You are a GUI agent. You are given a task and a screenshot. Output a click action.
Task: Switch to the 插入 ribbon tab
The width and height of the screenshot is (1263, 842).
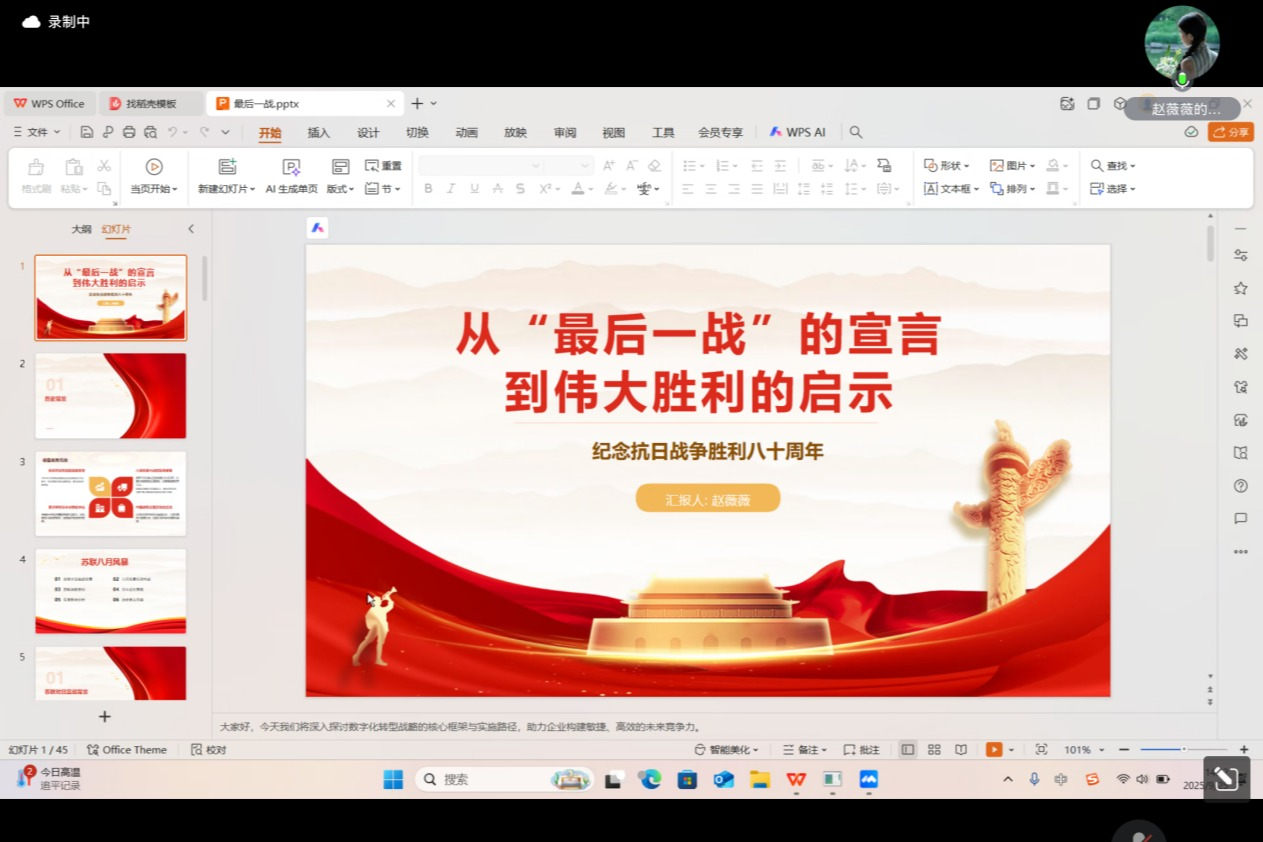tap(318, 133)
